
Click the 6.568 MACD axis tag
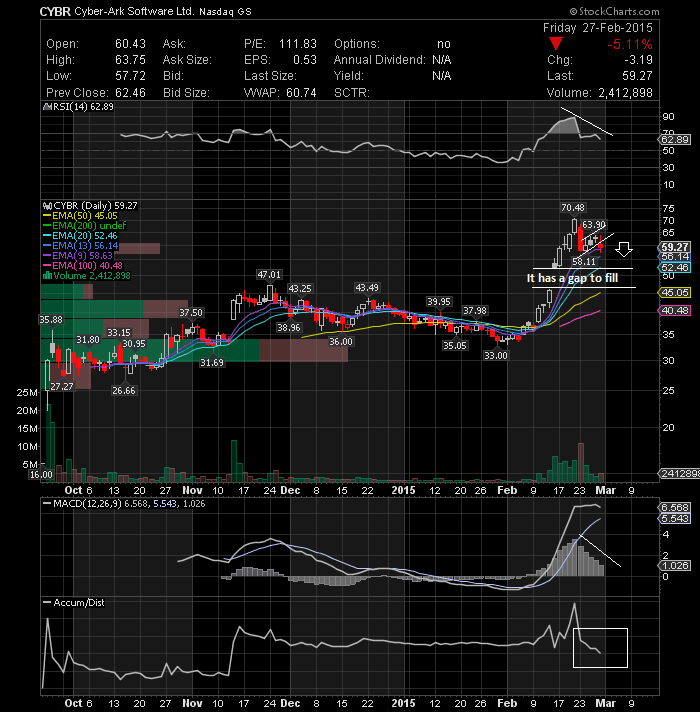click(675, 507)
